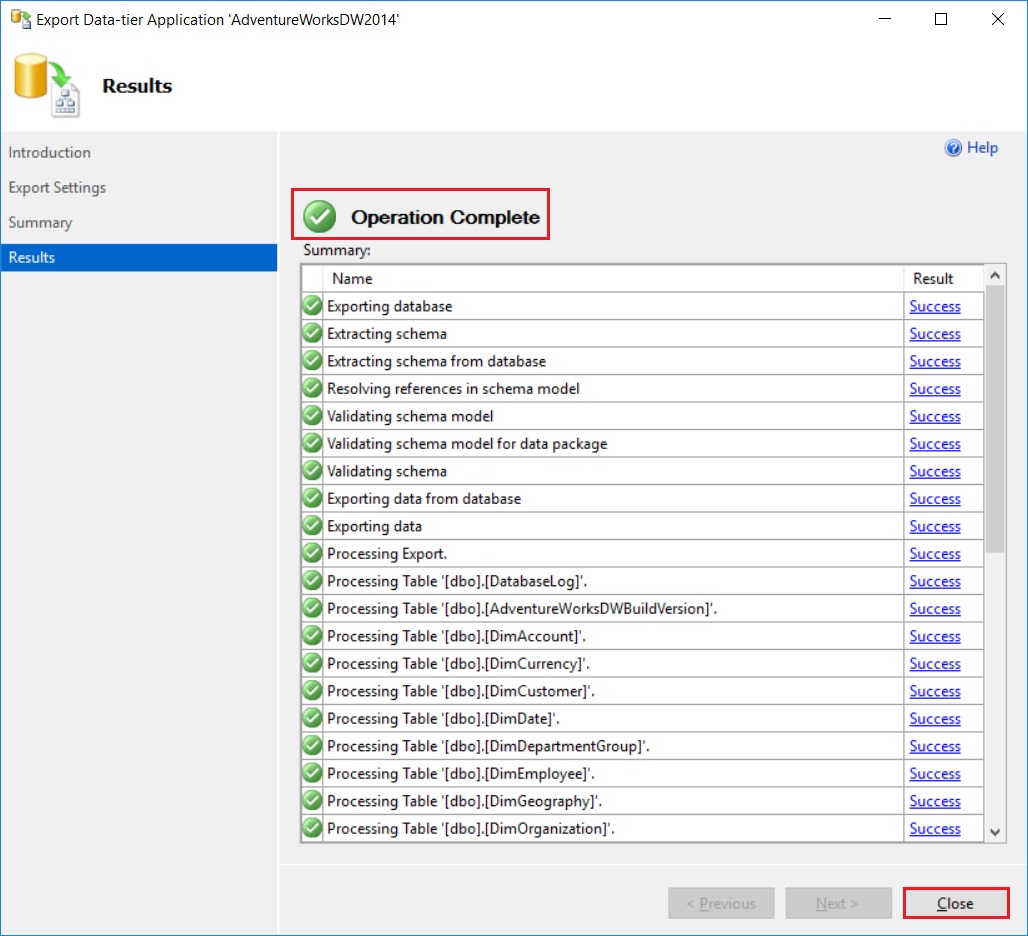The width and height of the screenshot is (1028, 936).
Task: Click the scroll down arrow of results list
Action: 995,832
